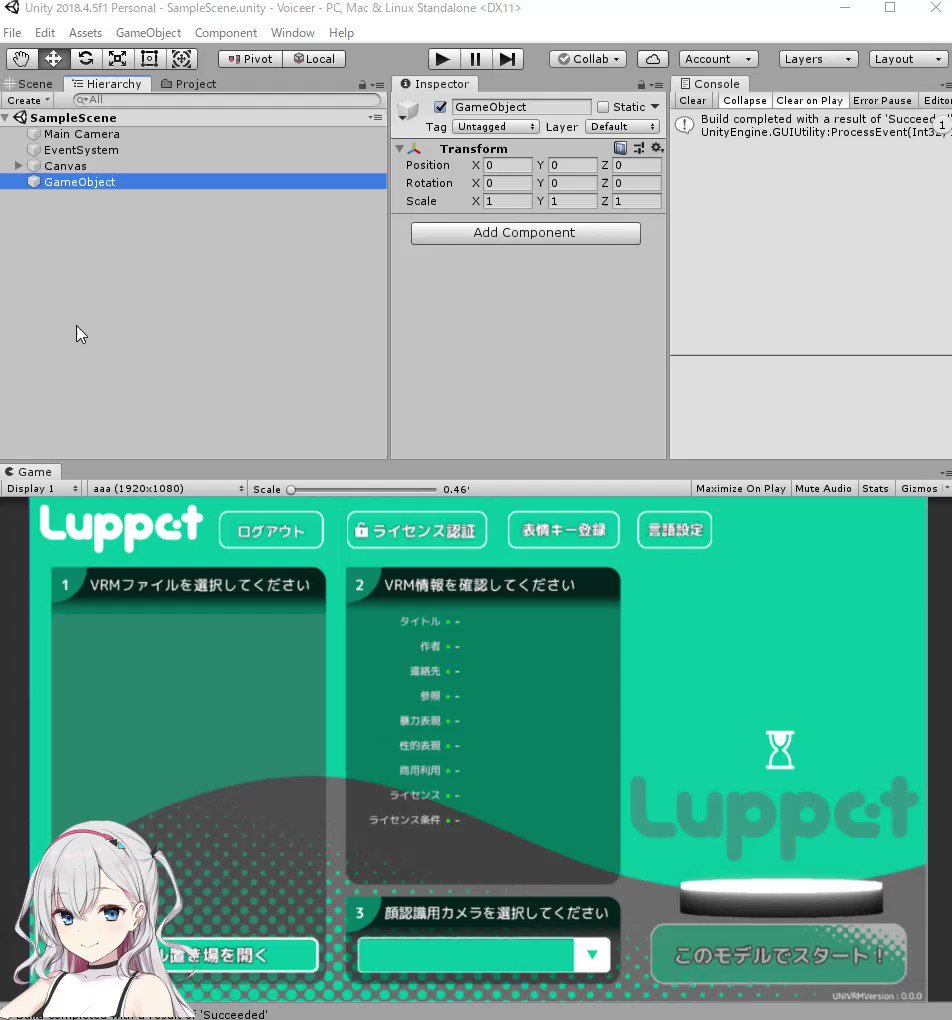Open the File menu
Viewport: 952px width, 1020px height.
pos(12,33)
